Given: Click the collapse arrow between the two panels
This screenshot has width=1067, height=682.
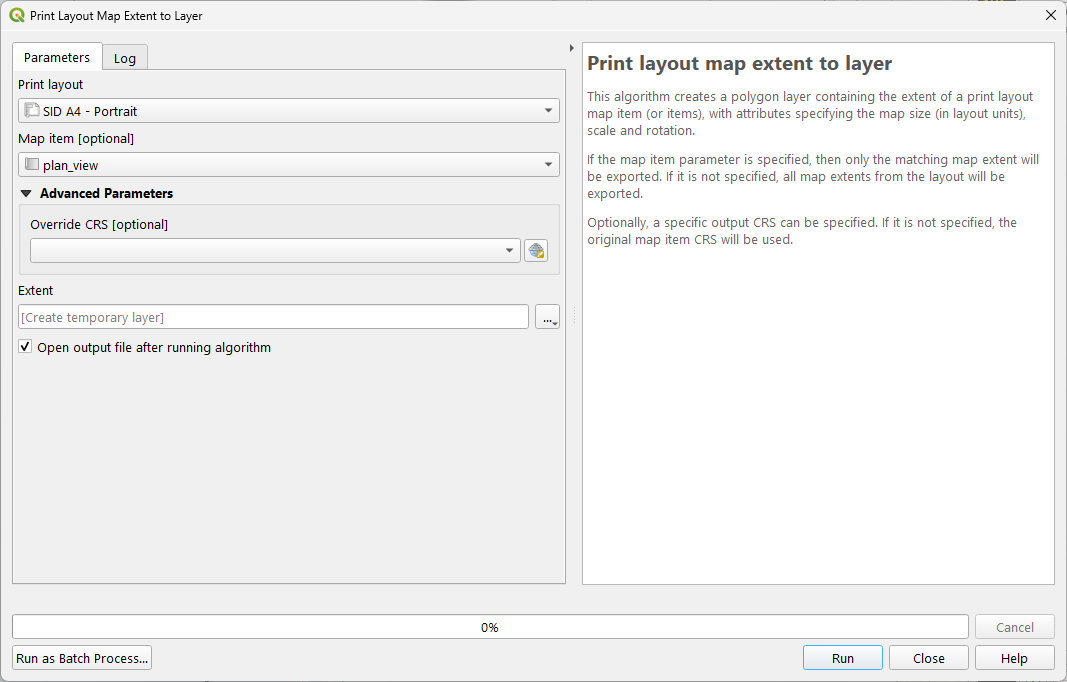Looking at the screenshot, I should [571, 46].
